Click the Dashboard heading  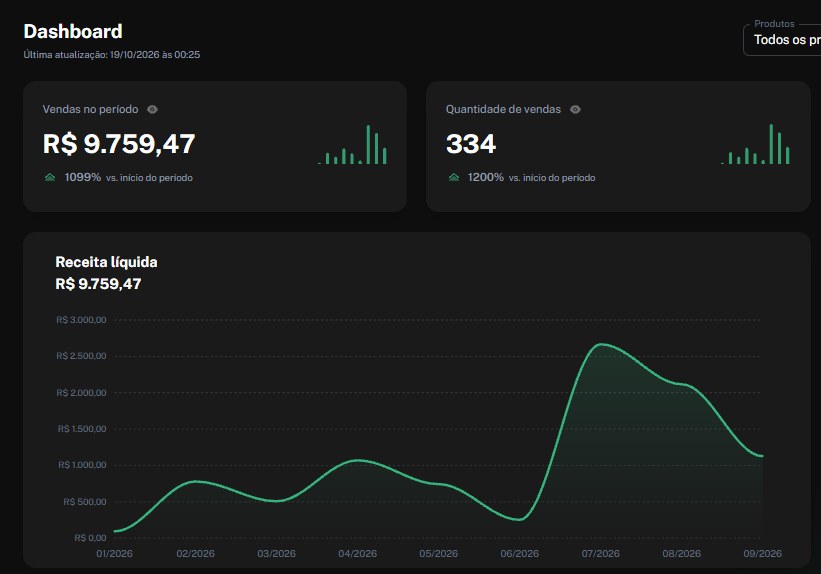[73, 31]
